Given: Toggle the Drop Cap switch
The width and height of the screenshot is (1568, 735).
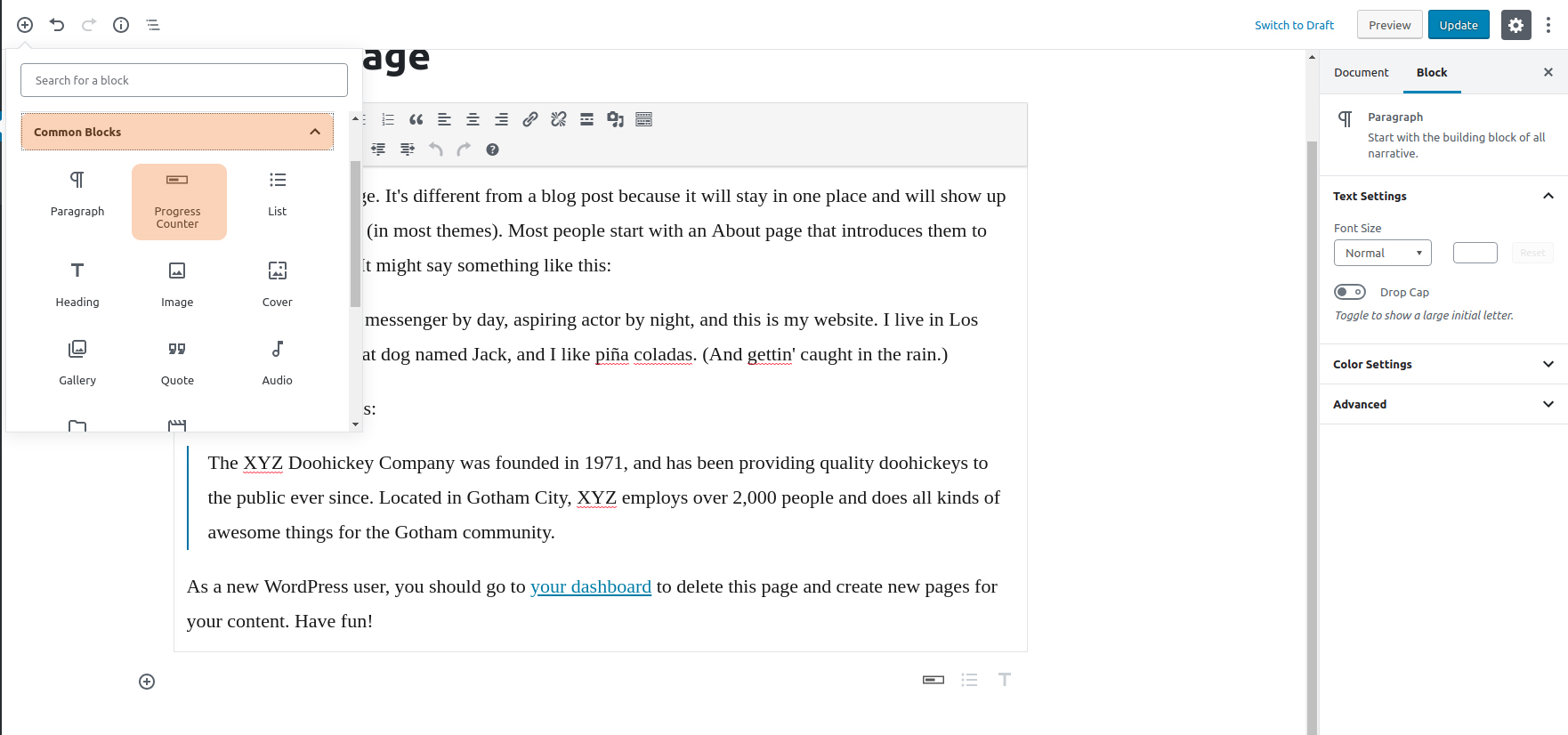Looking at the screenshot, I should pos(1350,292).
